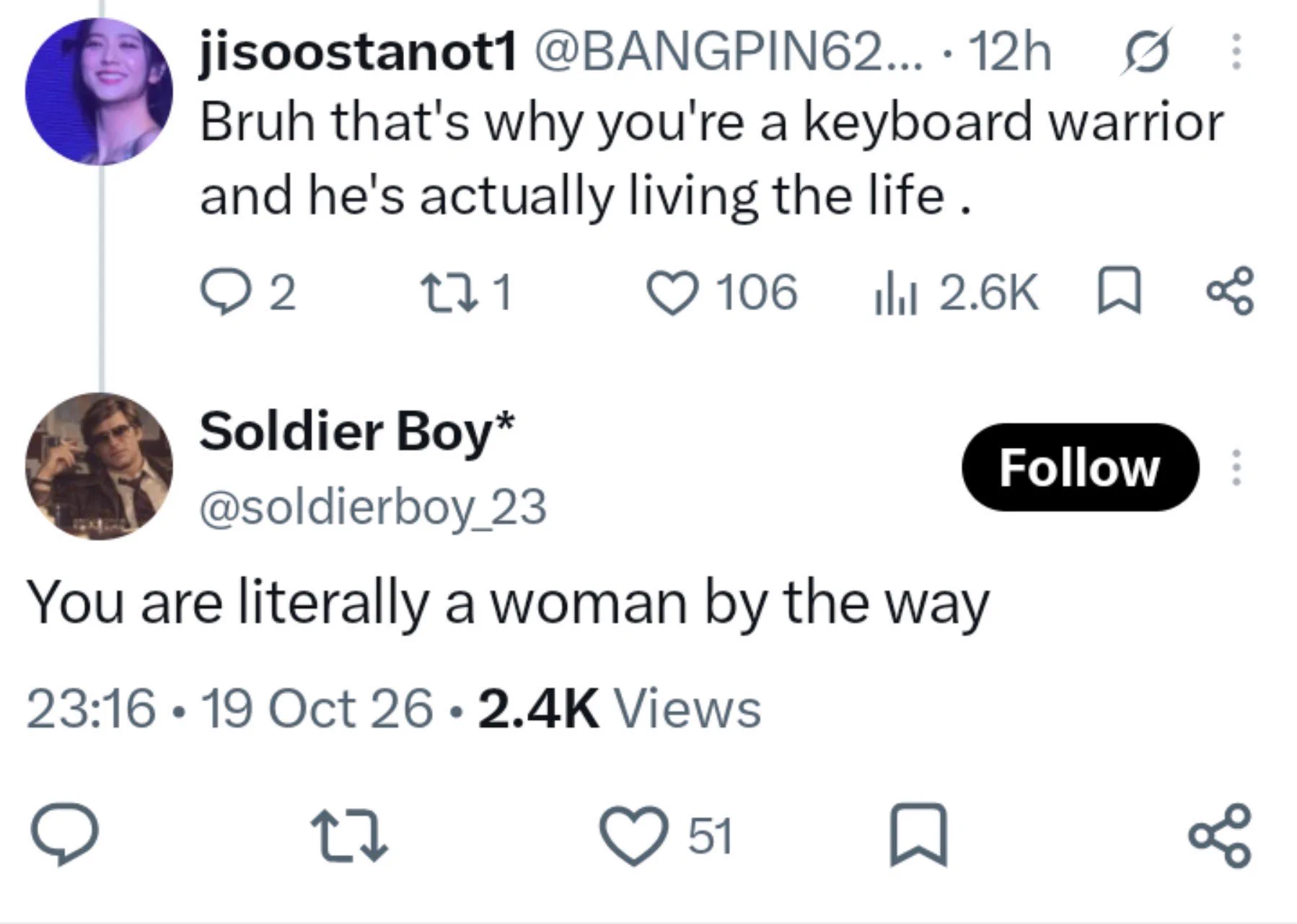Open Soldier Boy's profile picture
The width and height of the screenshot is (1297, 924).
[x=99, y=466]
